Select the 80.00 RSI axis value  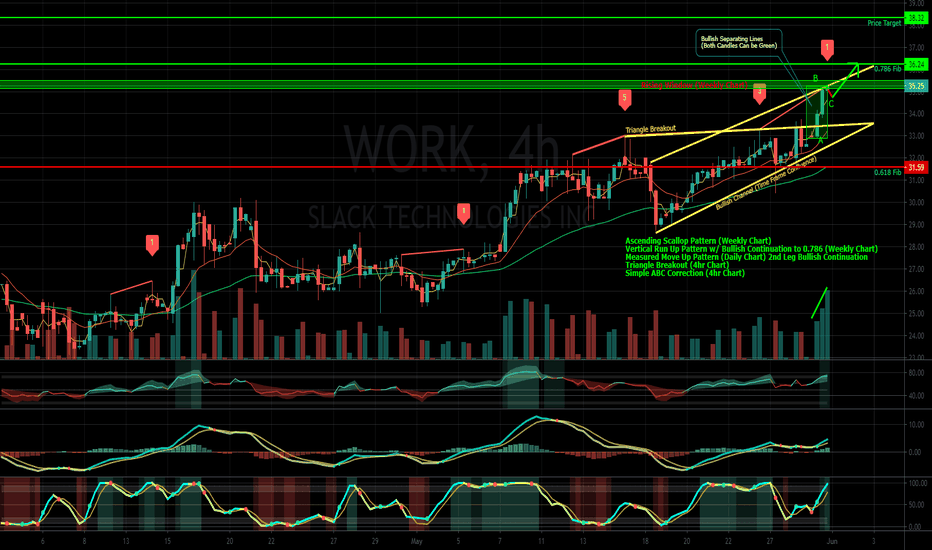[x=916, y=373]
